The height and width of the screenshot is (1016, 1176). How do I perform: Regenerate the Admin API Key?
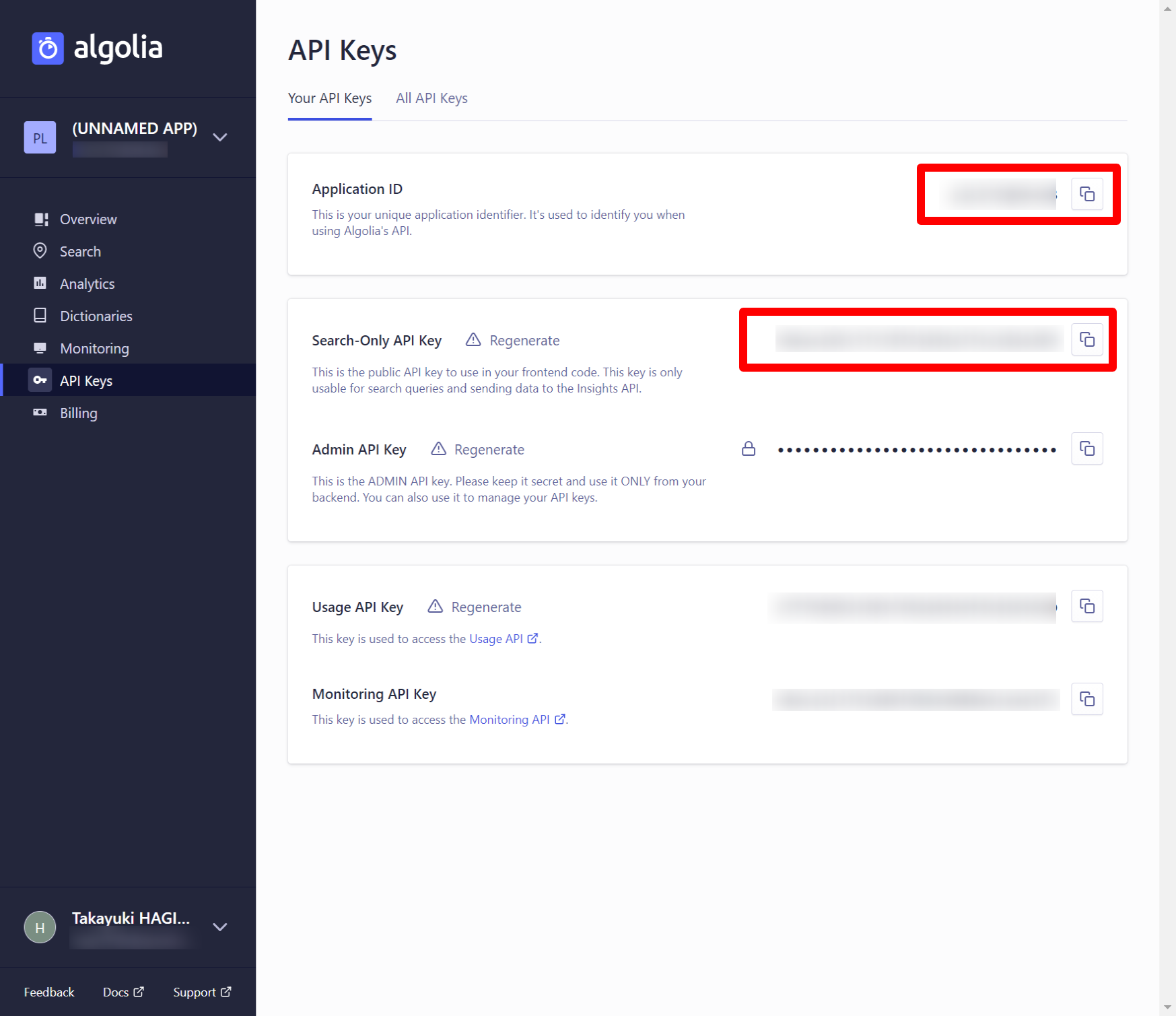tap(489, 450)
